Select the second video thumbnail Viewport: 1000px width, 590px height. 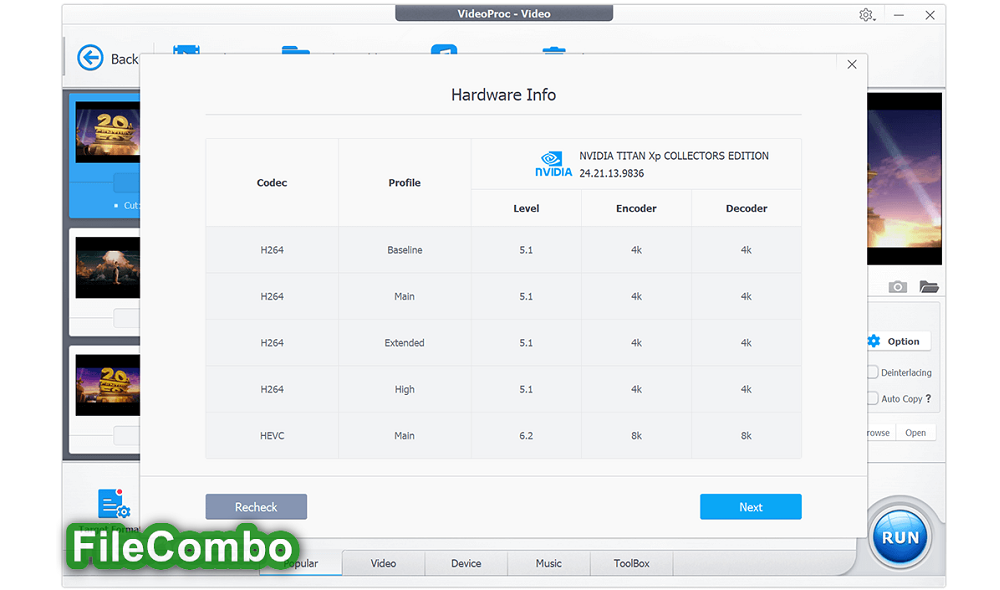107,267
